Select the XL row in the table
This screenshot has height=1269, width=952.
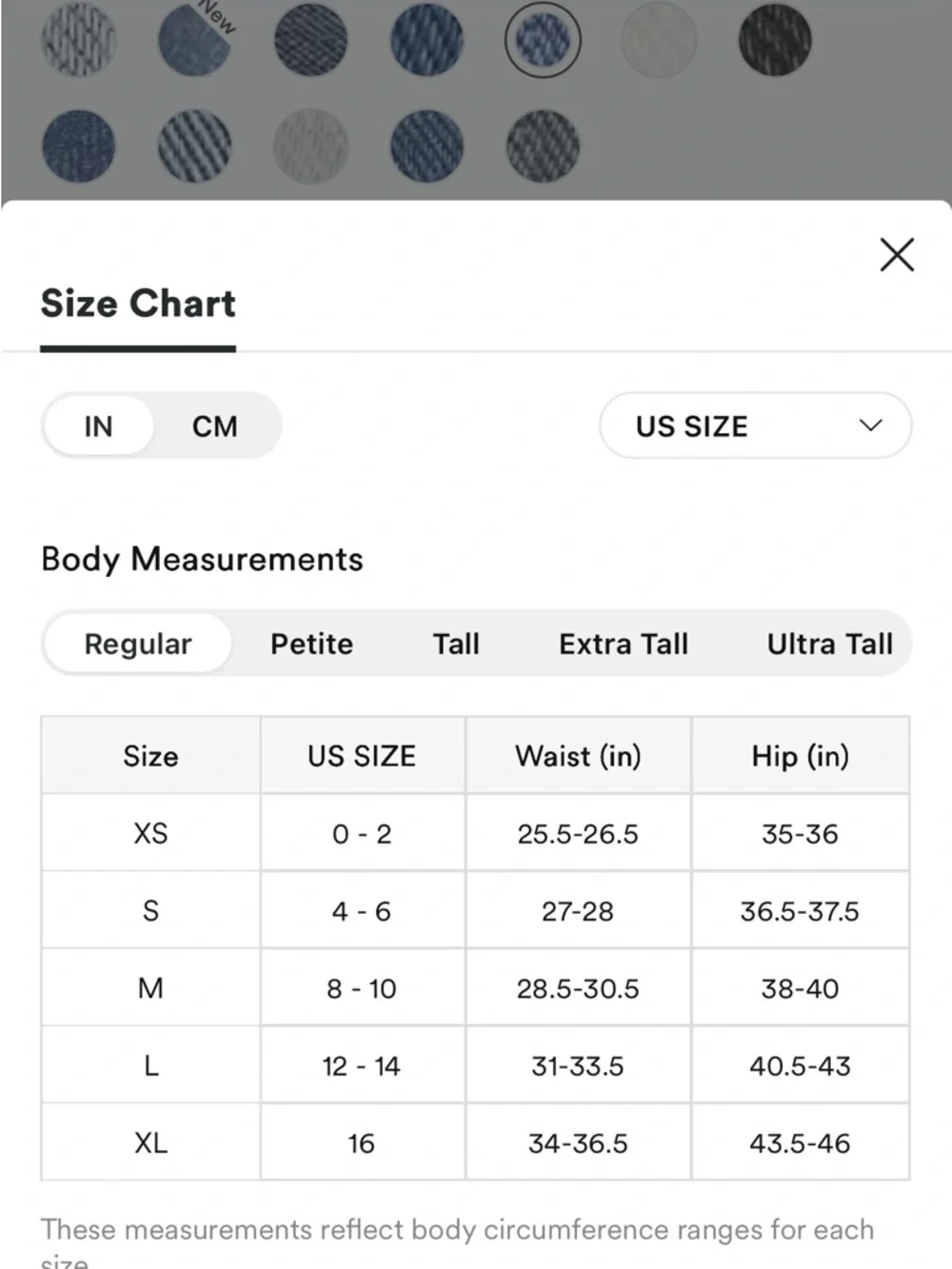[x=150, y=1142]
